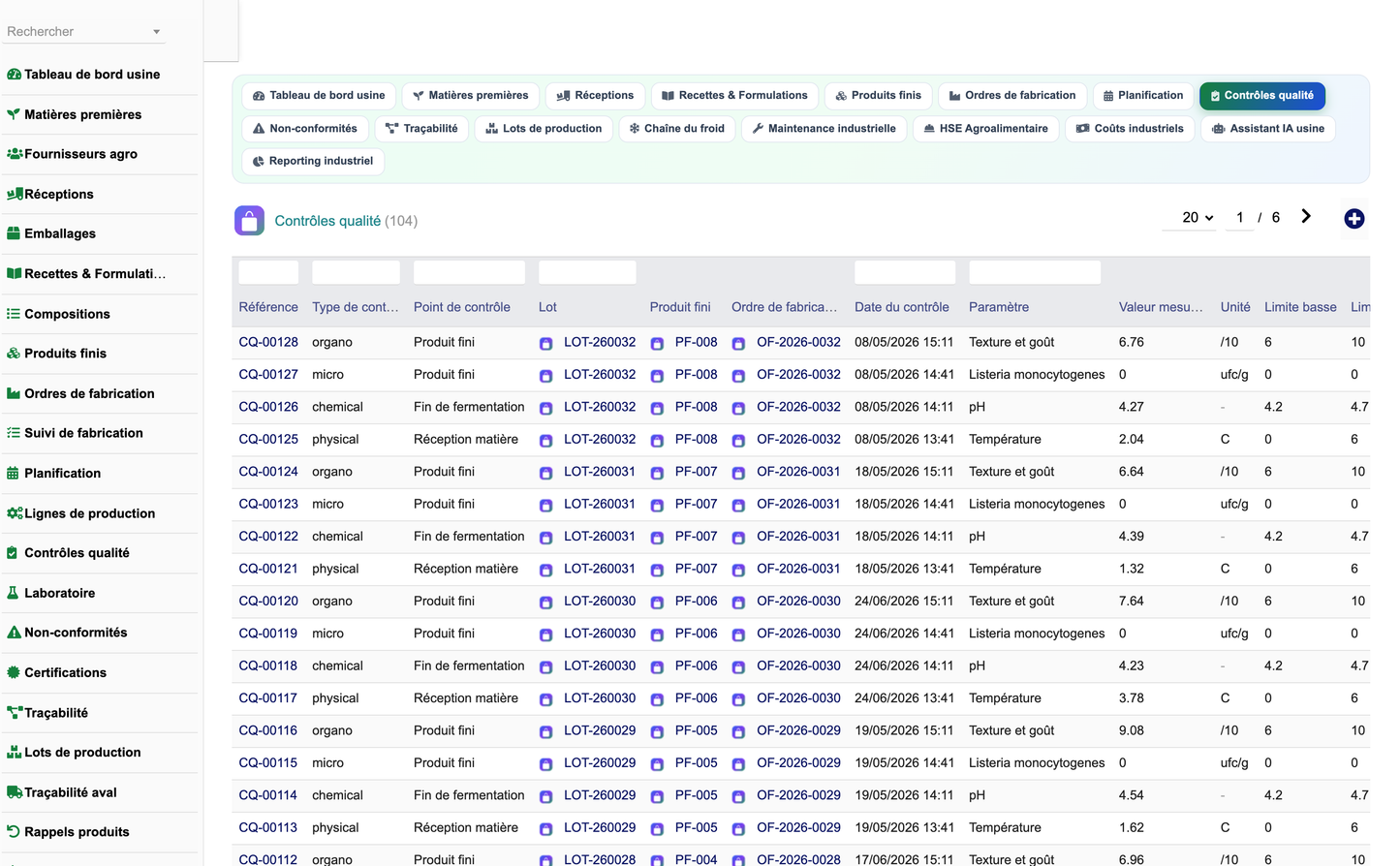Go to next page arrow
This screenshot has width=1400, height=866.
click(1306, 217)
